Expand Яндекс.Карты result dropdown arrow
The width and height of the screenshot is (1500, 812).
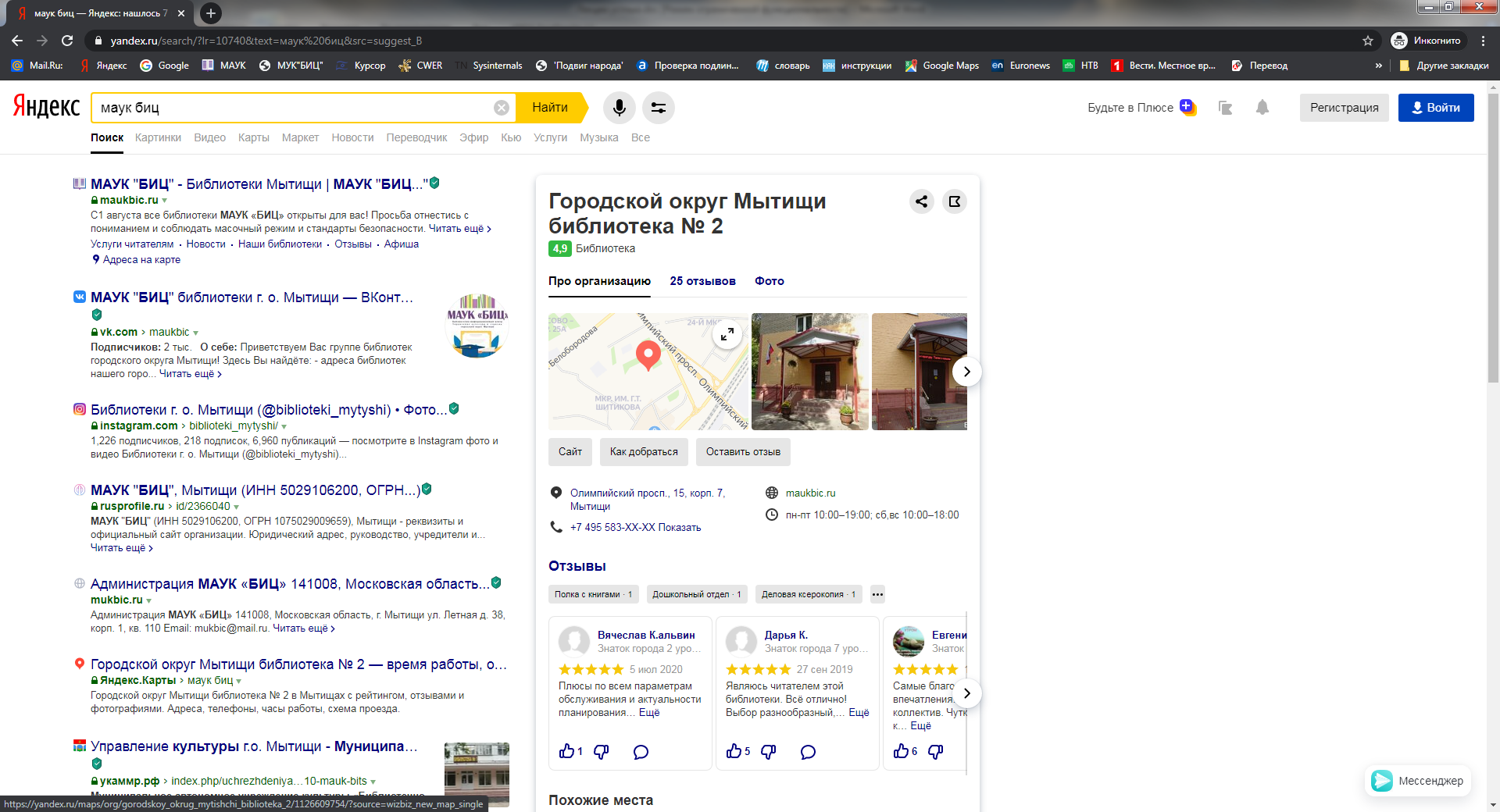pos(238,681)
